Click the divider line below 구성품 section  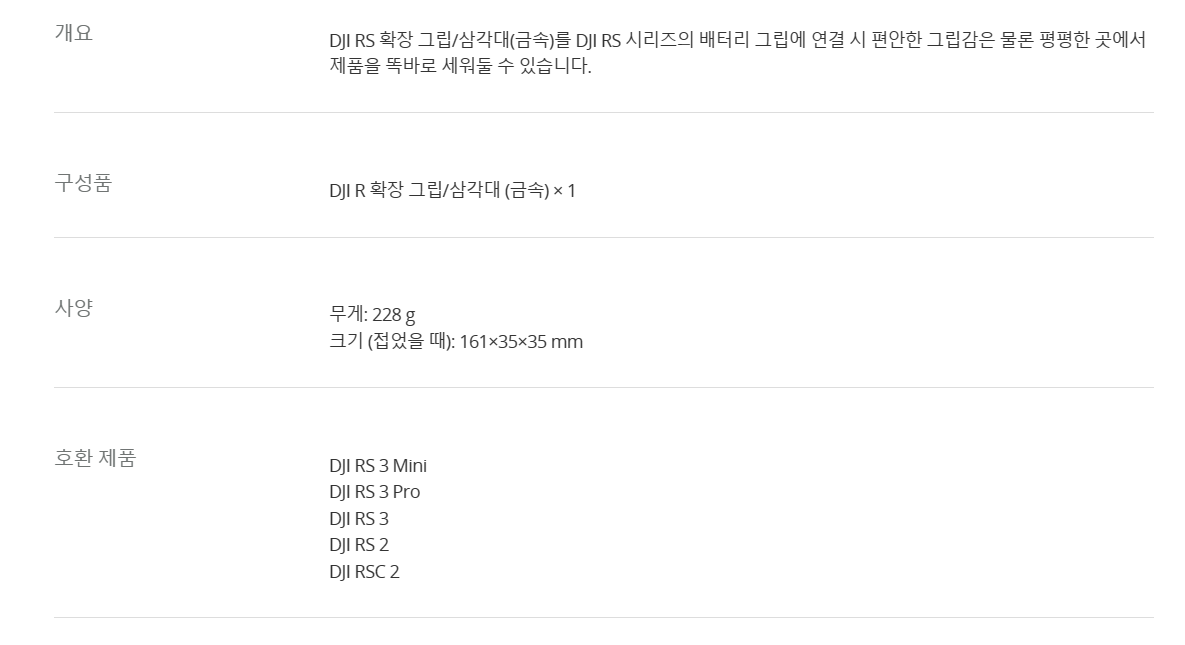604,237
